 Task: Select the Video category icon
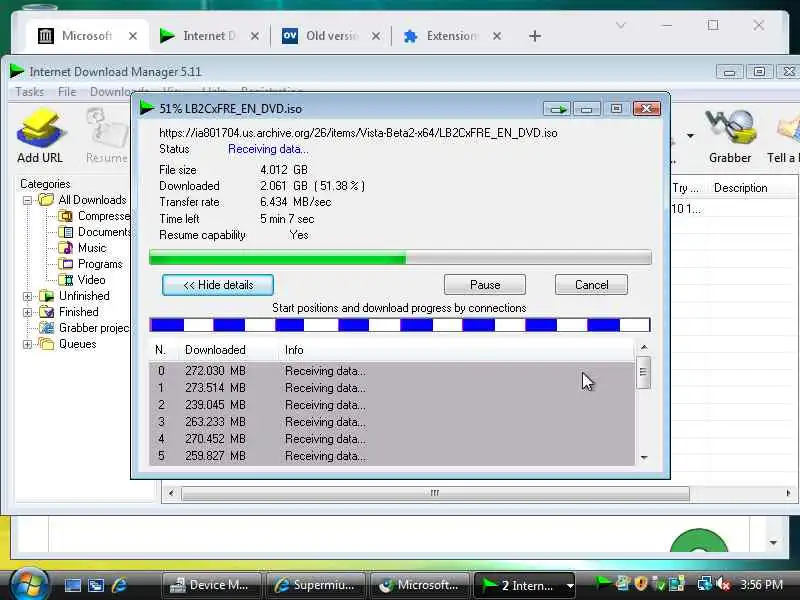click(x=65, y=280)
